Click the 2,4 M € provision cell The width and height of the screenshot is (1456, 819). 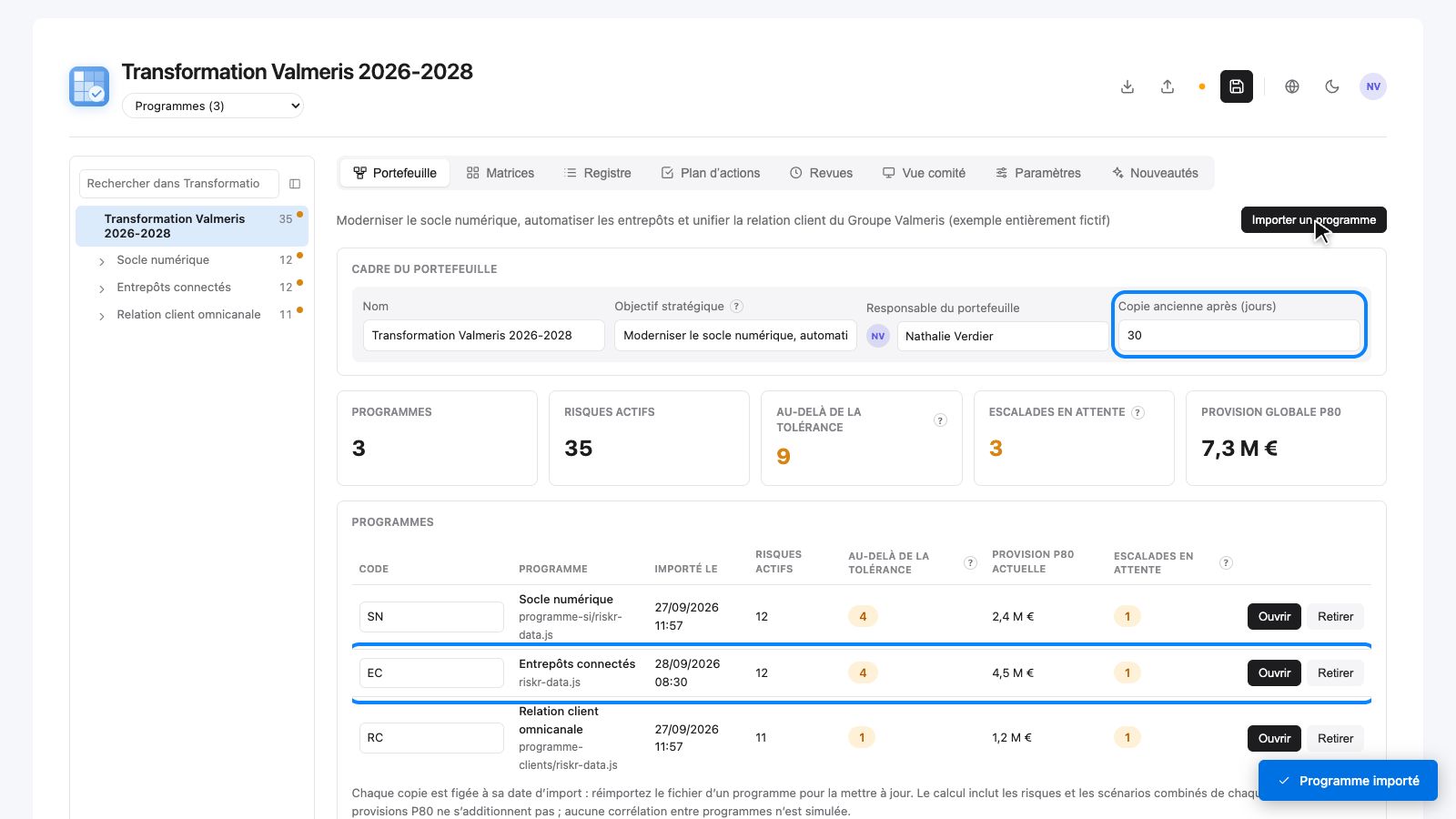coord(1013,616)
